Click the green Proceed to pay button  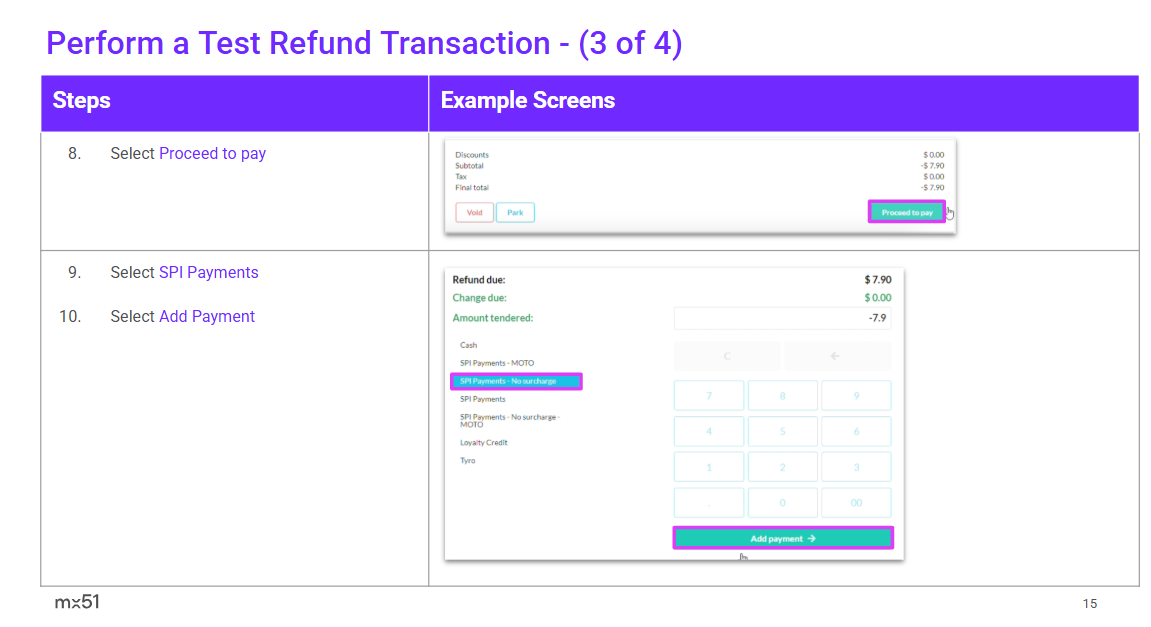(x=906, y=212)
